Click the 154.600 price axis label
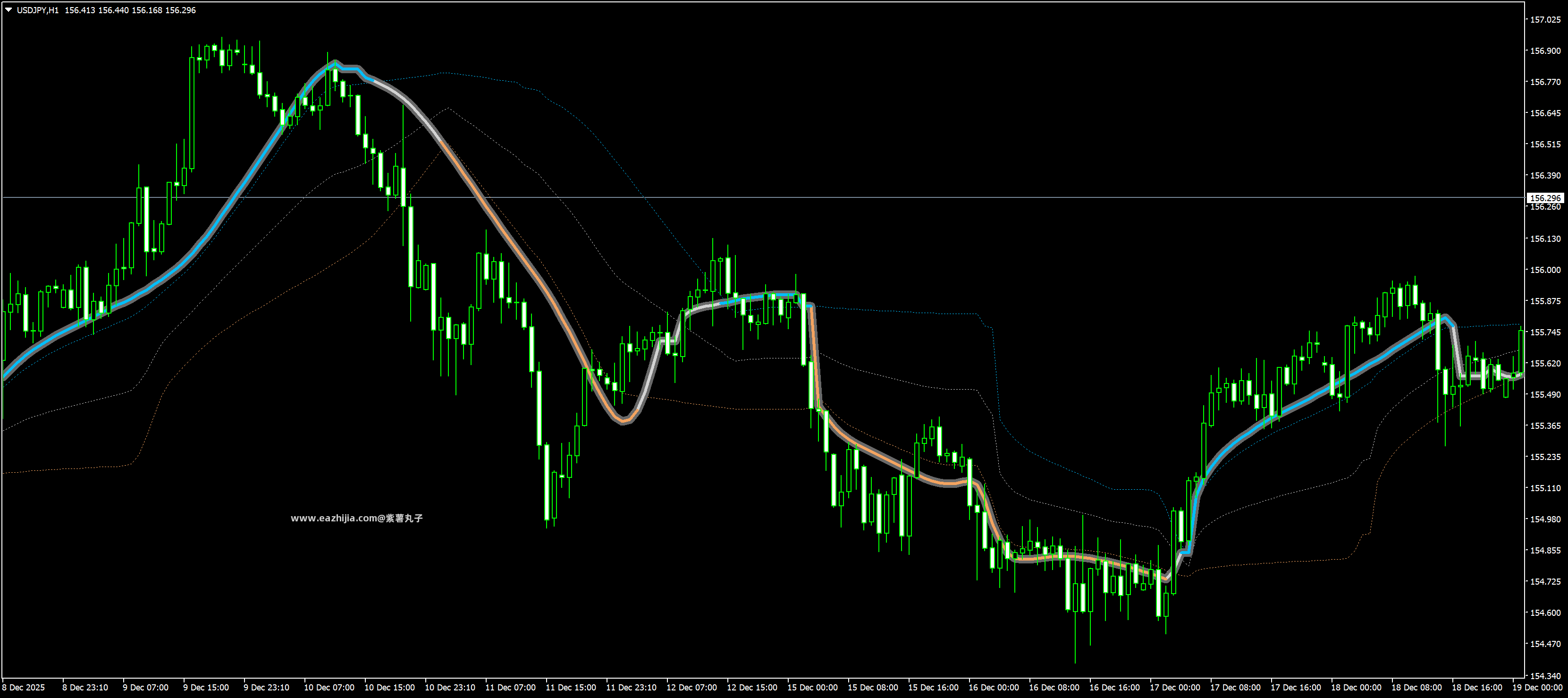The width and height of the screenshot is (1568, 698). coord(1545,613)
